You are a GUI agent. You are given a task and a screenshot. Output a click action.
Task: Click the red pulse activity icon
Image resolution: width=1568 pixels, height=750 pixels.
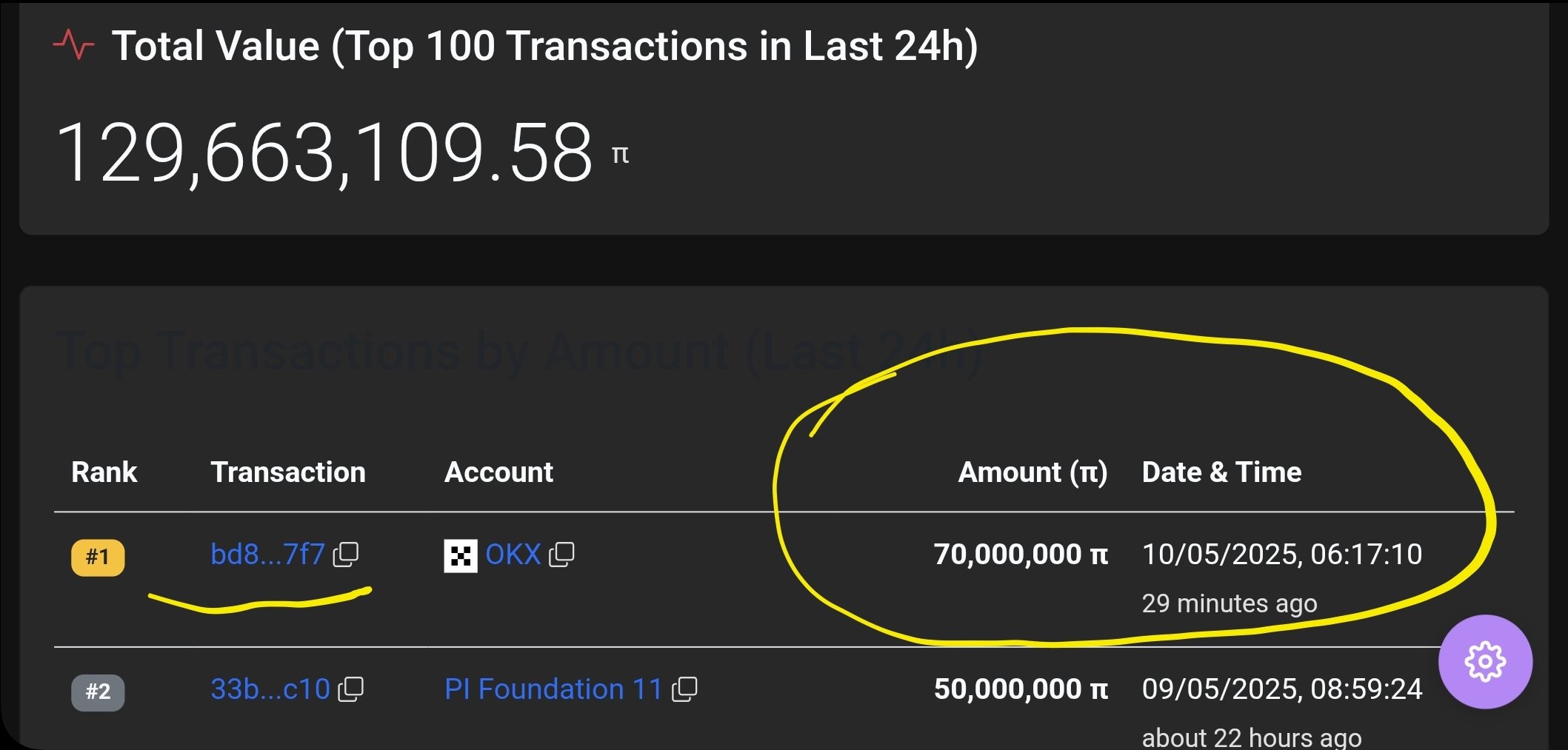click(73, 46)
